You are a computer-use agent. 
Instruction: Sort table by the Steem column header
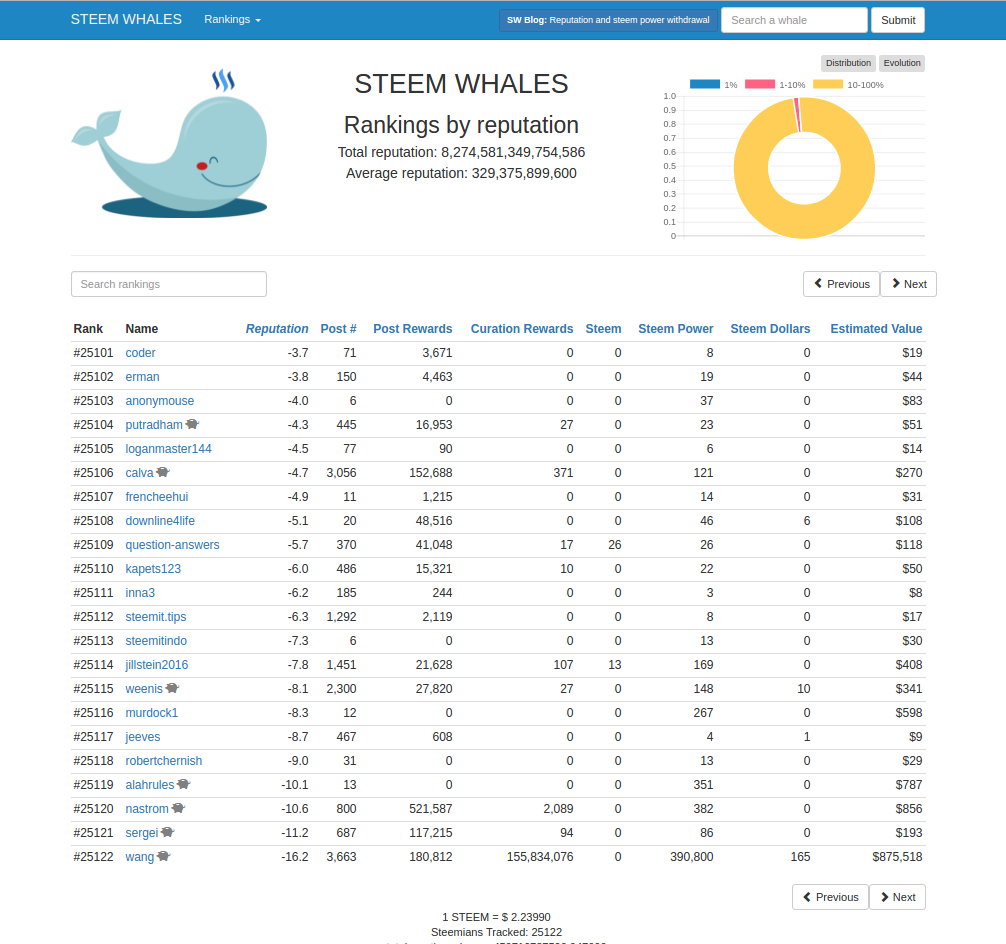(x=603, y=329)
